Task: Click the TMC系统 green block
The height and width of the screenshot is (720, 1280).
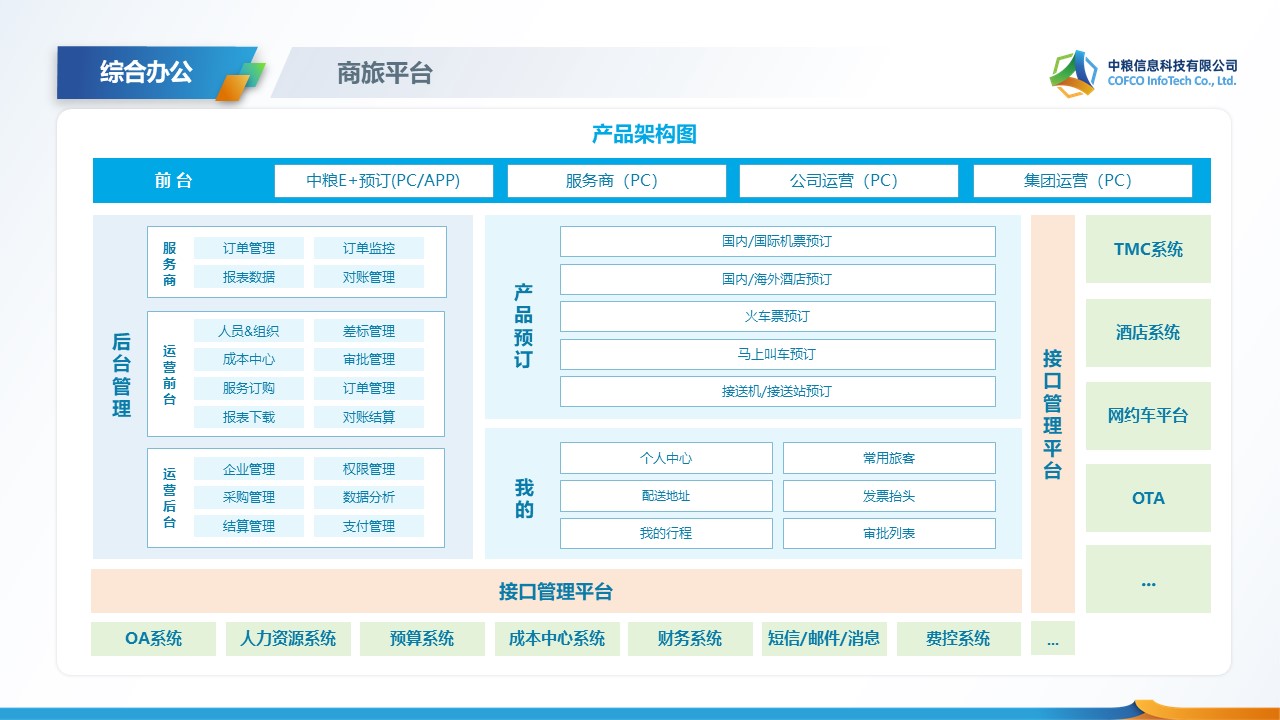Action: (x=1148, y=249)
